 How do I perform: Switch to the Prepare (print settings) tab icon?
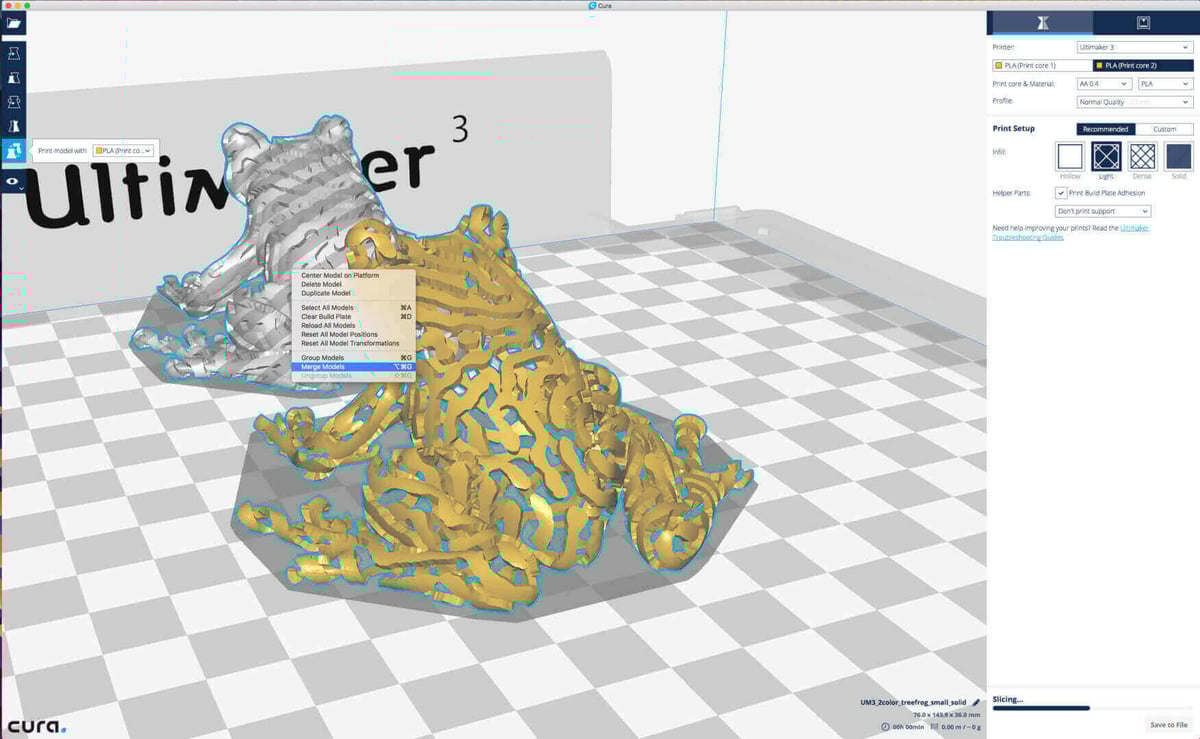(x=1041, y=22)
